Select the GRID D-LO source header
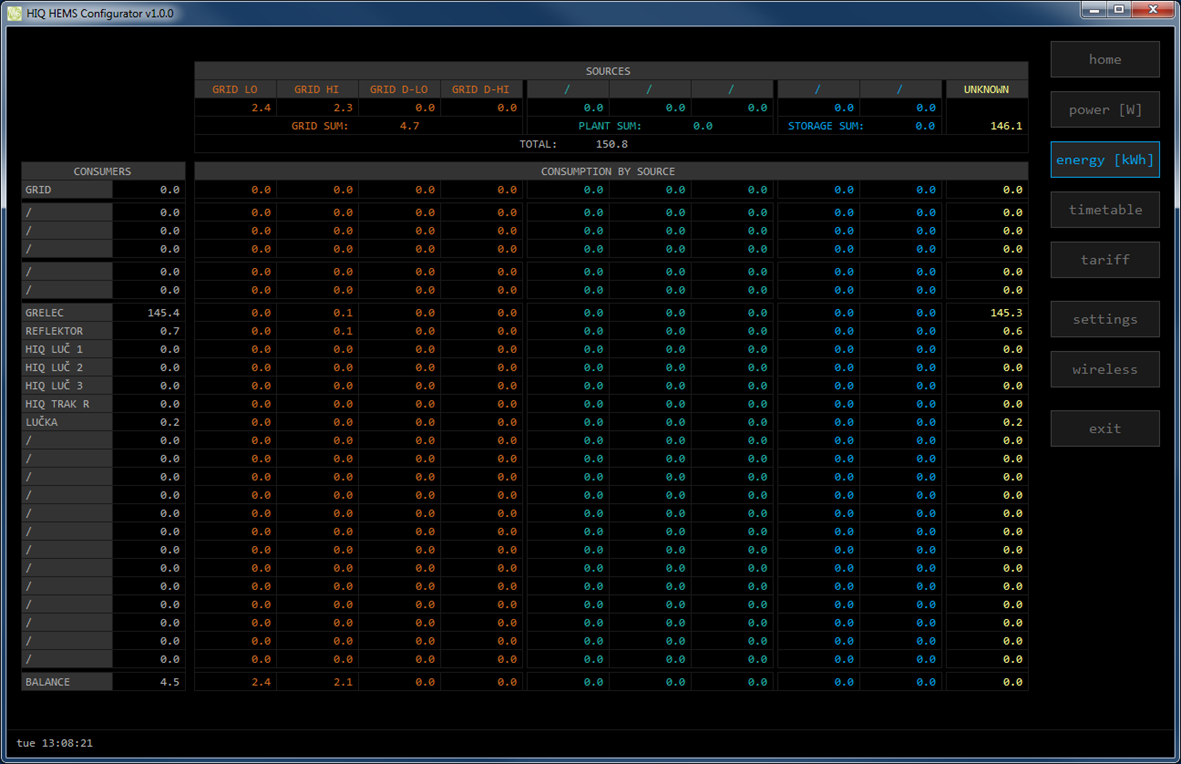 [399, 90]
